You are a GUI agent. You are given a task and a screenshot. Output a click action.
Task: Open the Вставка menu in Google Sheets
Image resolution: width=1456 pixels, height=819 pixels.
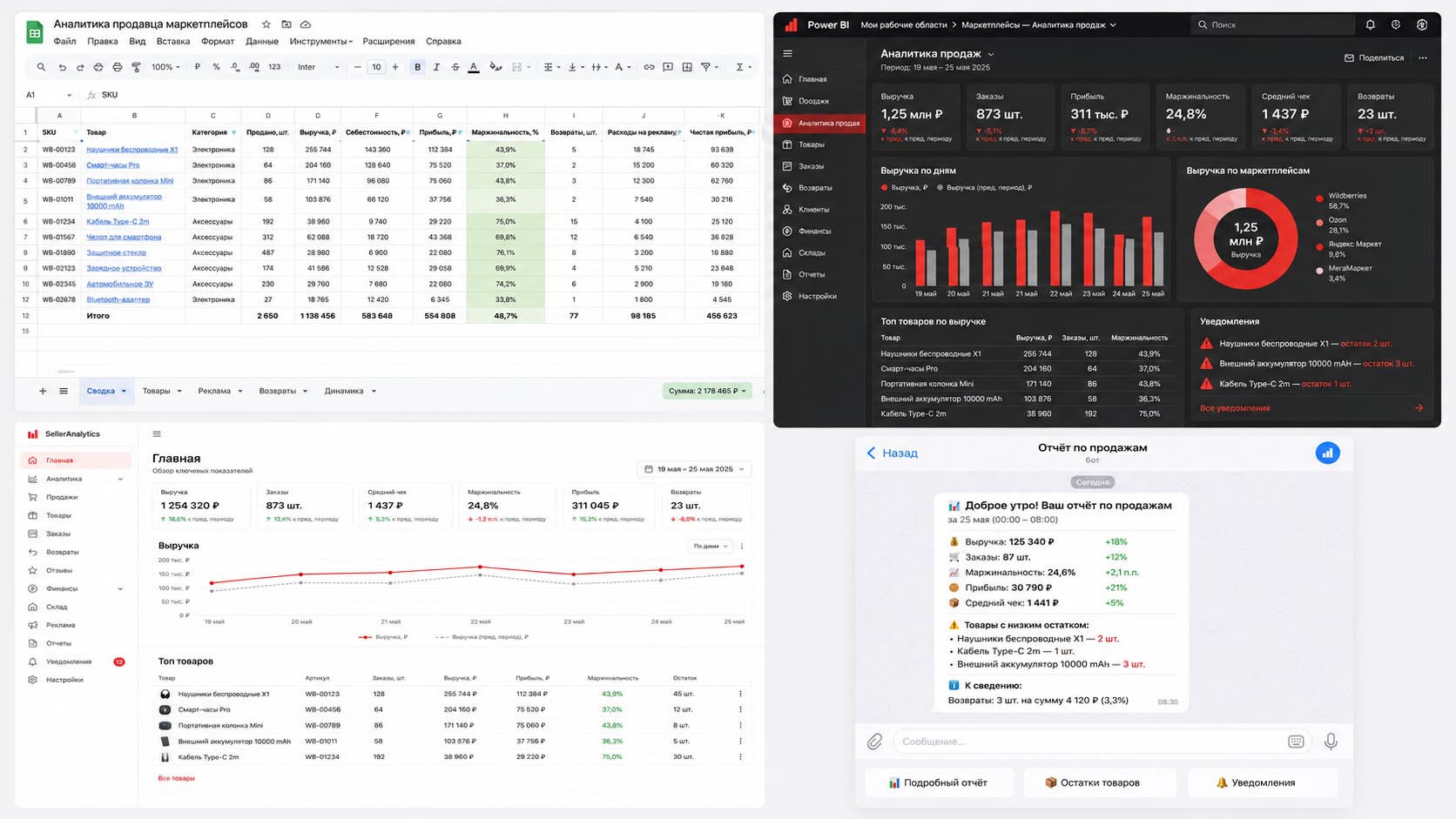click(x=173, y=41)
